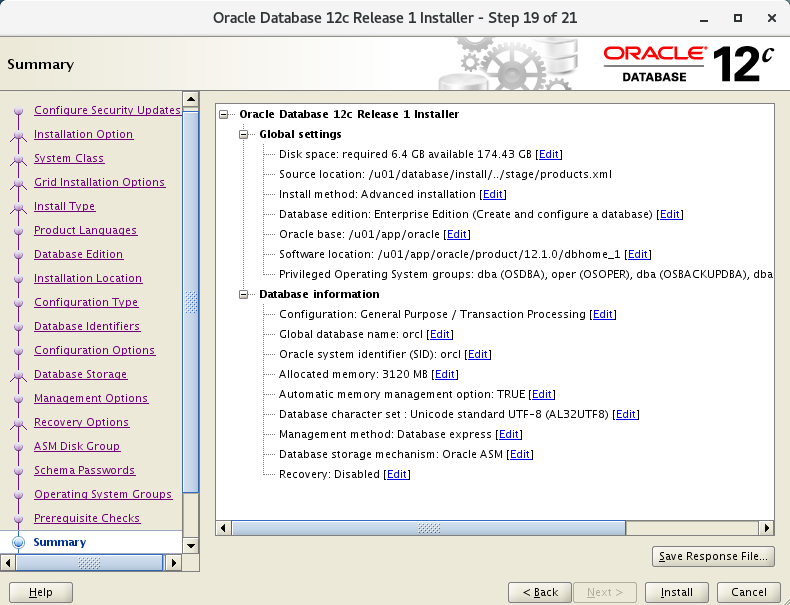Edit the Oracle base path
This screenshot has width=790, height=605.
[x=457, y=234]
